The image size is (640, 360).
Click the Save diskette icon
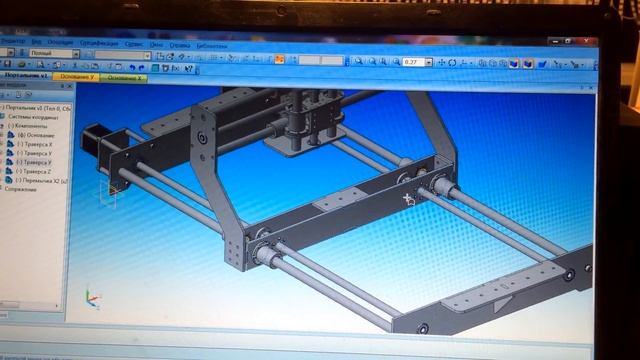[x=7, y=64]
